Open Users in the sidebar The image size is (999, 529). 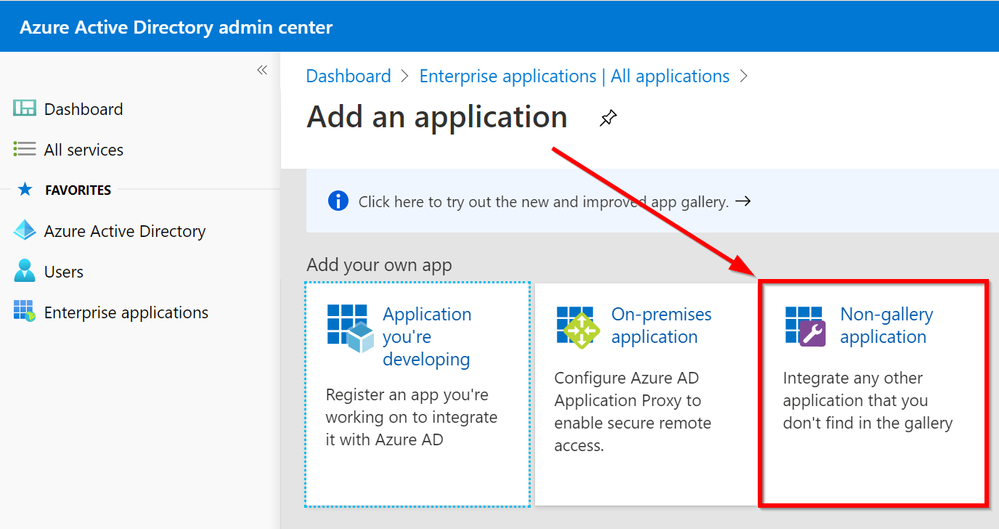click(x=64, y=272)
